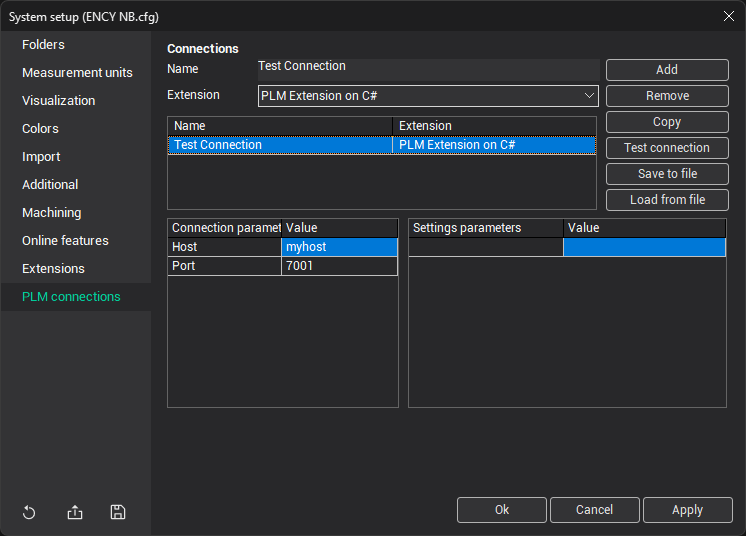The height and width of the screenshot is (536, 746).
Task: Switch to the Measurement units section
Action: click(x=77, y=73)
